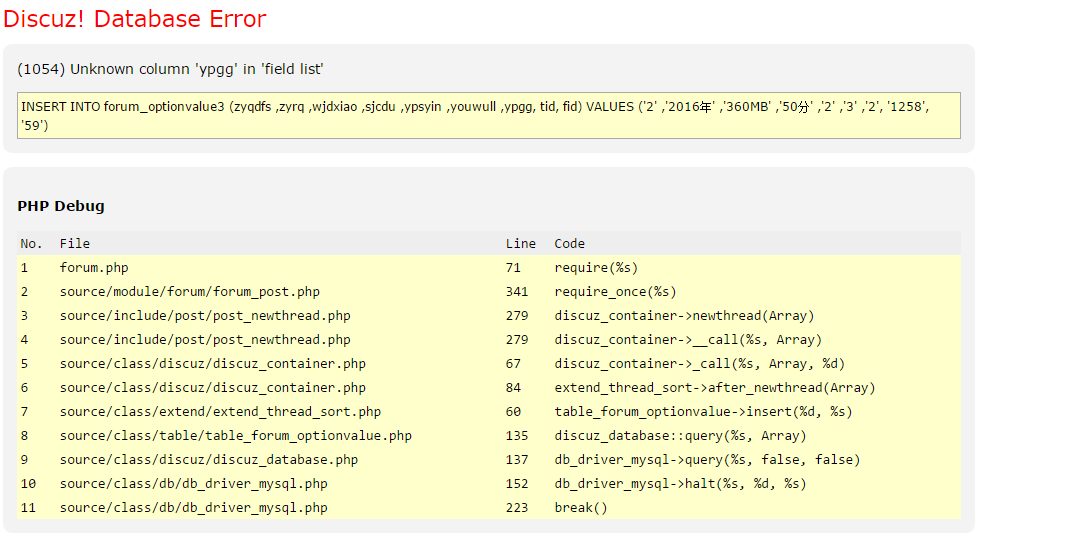Image resolution: width=1069 pixels, height=543 pixels.
Task: Select 'discuz_database::query(%s, Array)' code
Action: (680, 435)
